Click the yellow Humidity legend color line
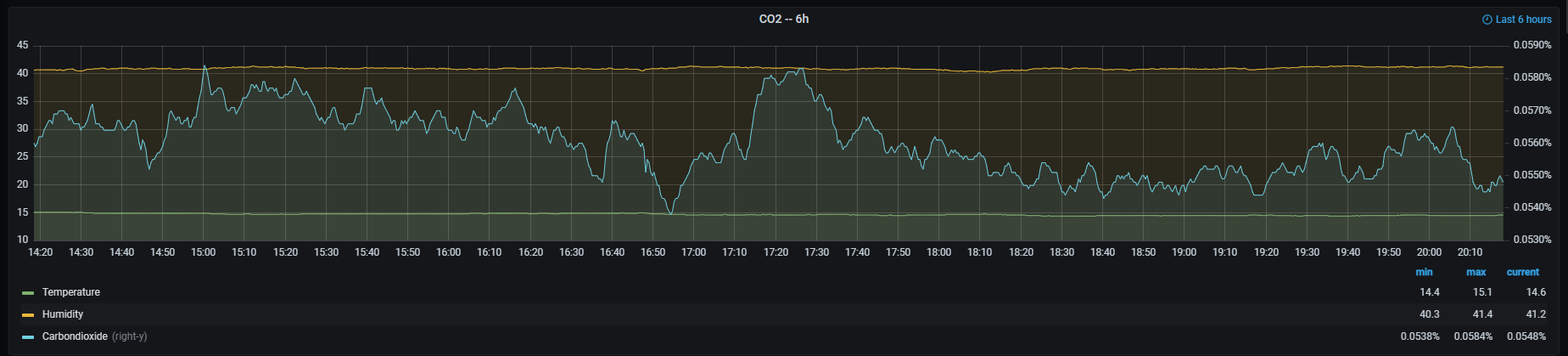 [28, 315]
